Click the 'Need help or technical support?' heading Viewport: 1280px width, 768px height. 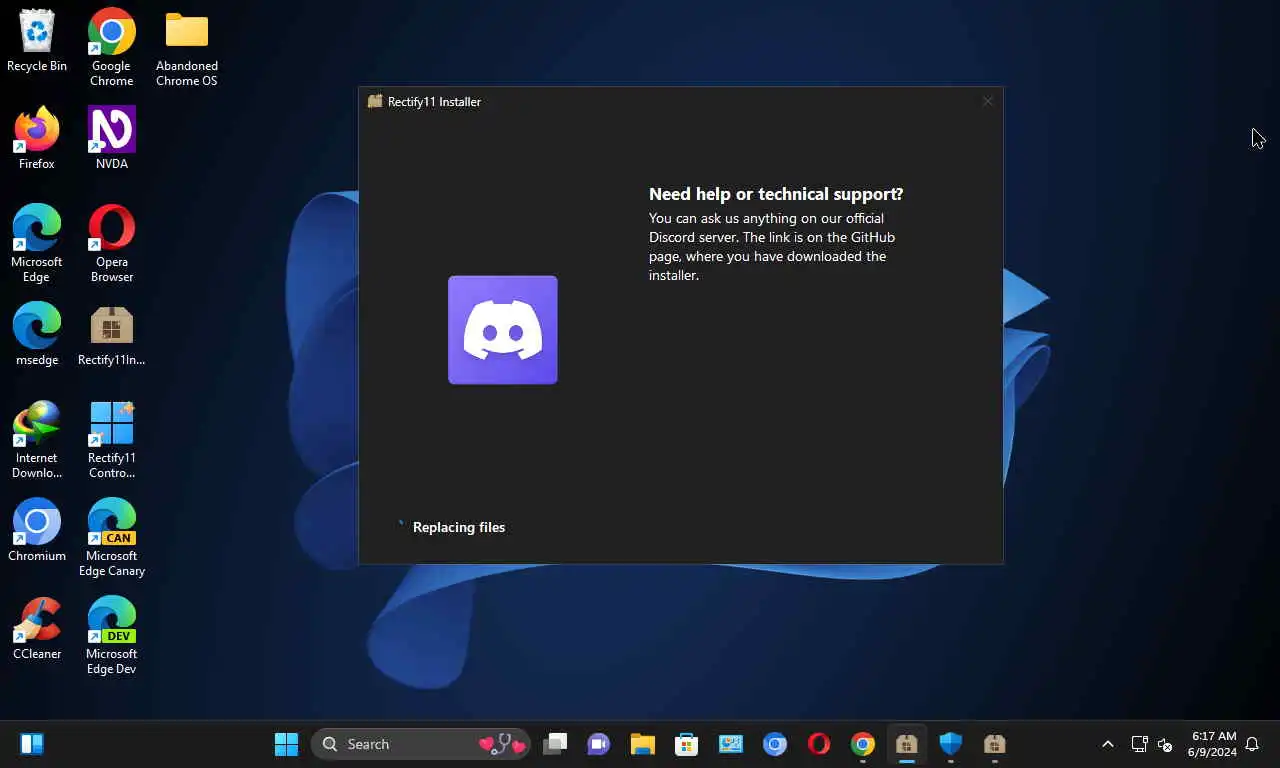[x=776, y=194]
